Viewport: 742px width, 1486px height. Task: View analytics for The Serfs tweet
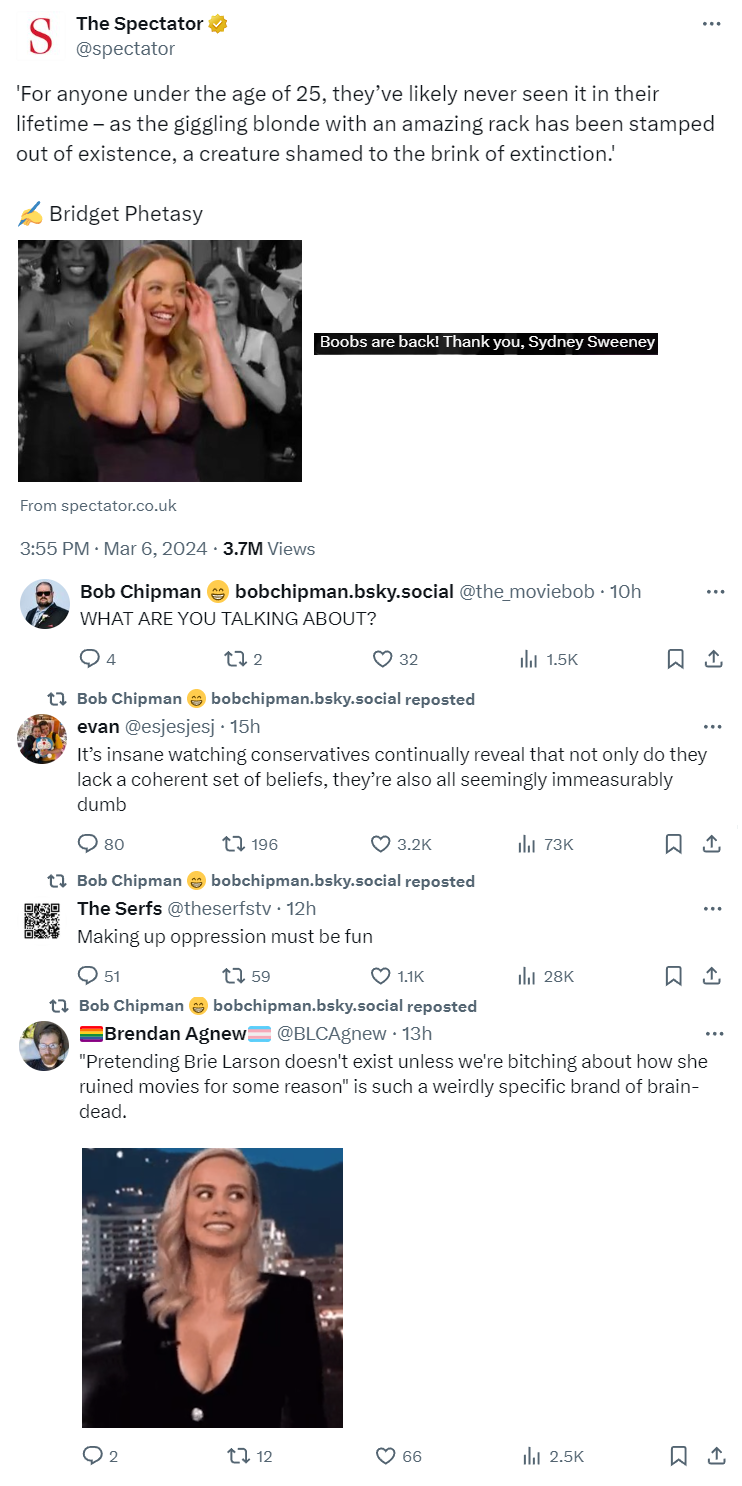[527, 975]
